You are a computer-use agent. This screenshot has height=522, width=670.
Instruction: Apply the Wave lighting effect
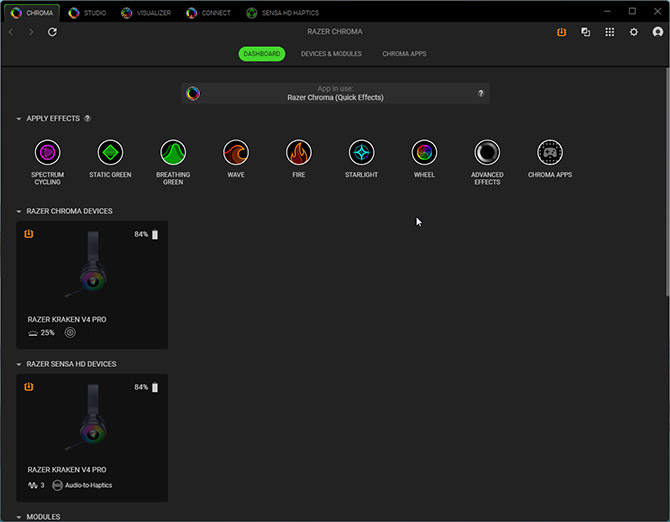pyautogui.click(x=236, y=153)
